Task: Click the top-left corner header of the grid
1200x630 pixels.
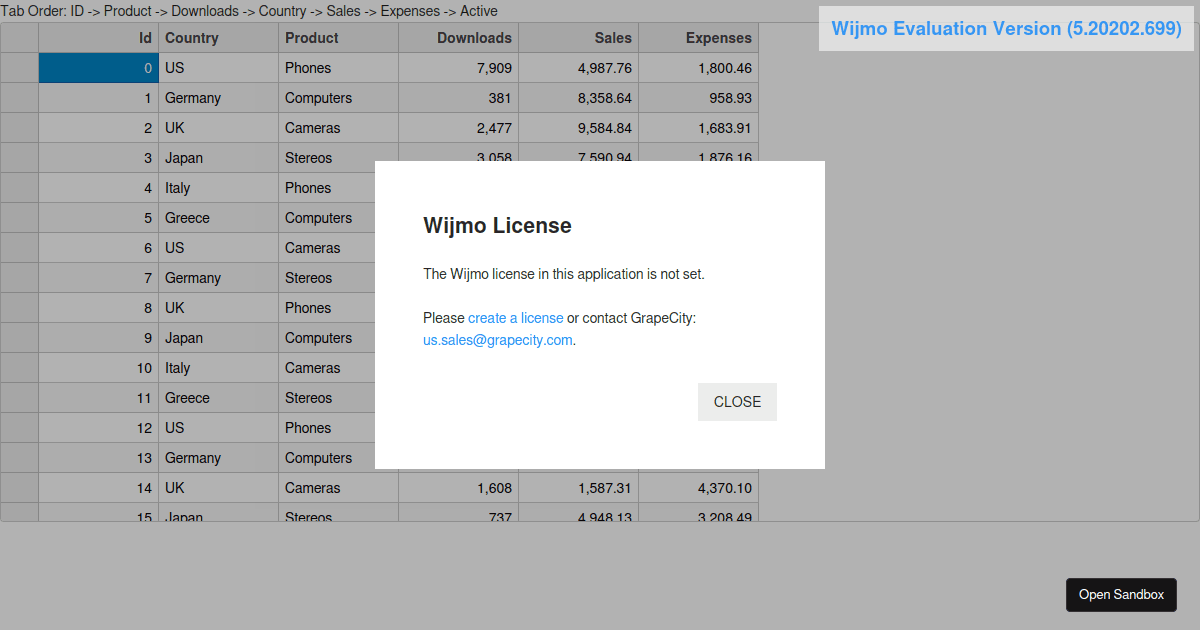Action: [19, 37]
